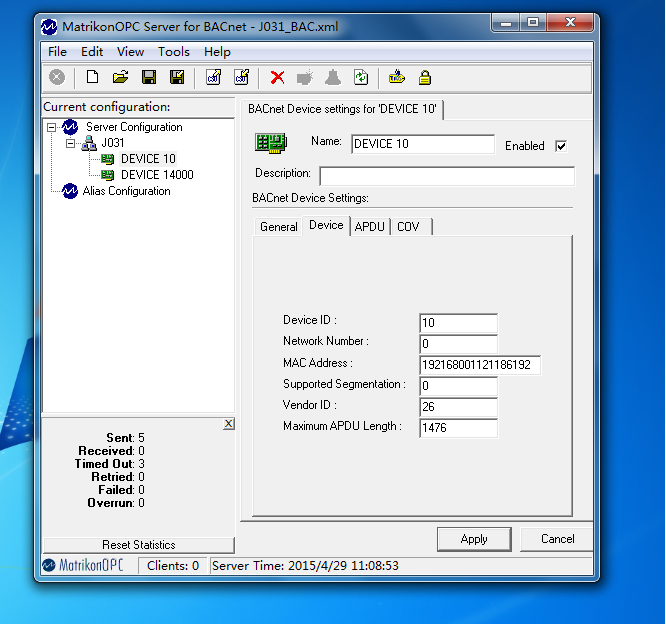The width and height of the screenshot is (666, 624).
Task: Click BACnet Device settings for 'DEVICE 10' tab
Action: 342,109
